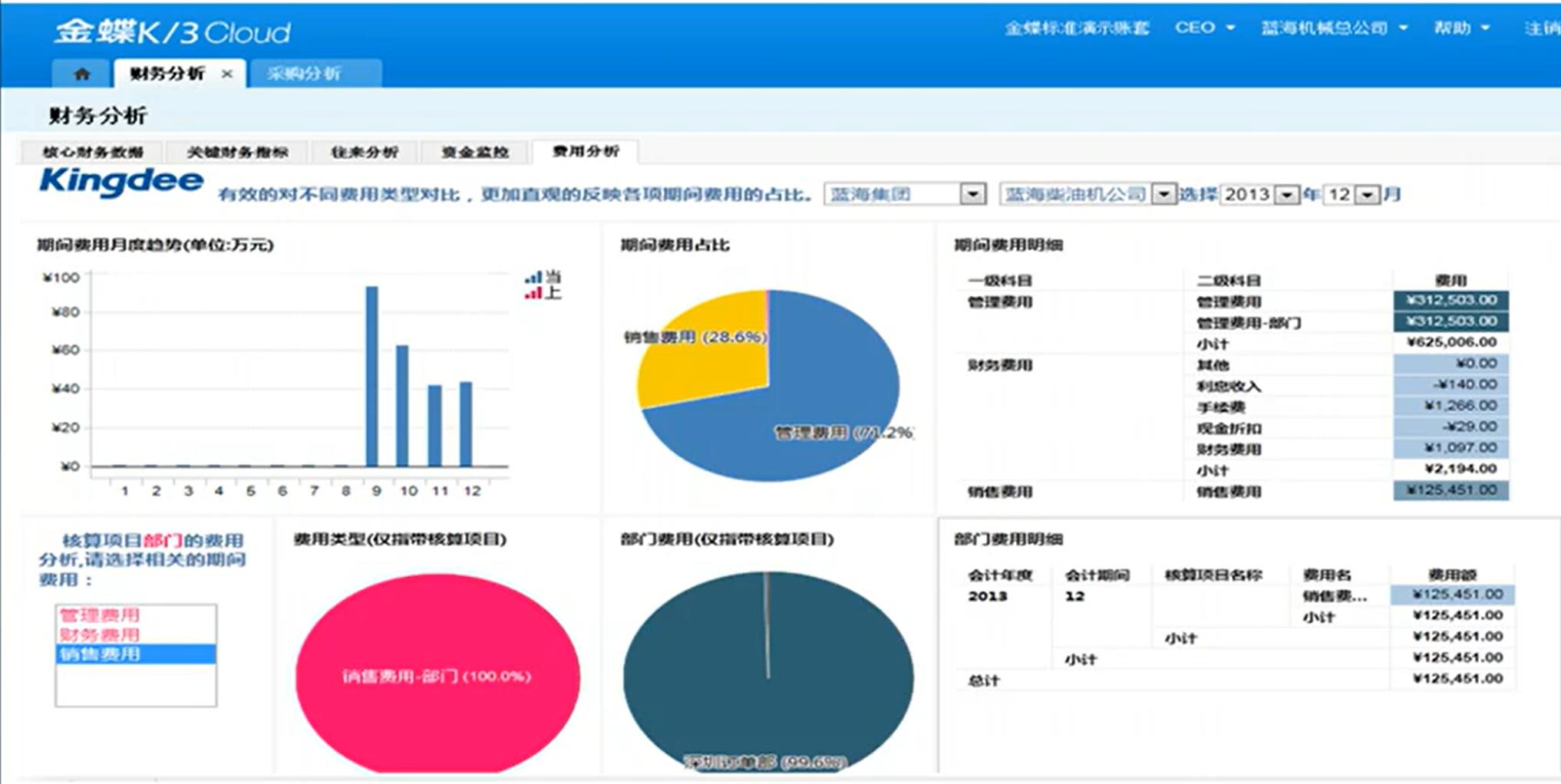This screenshot has height=784, width=1561.
Task: Click the 核算项目名称 column header
Action: click(x=1213, y=575)
